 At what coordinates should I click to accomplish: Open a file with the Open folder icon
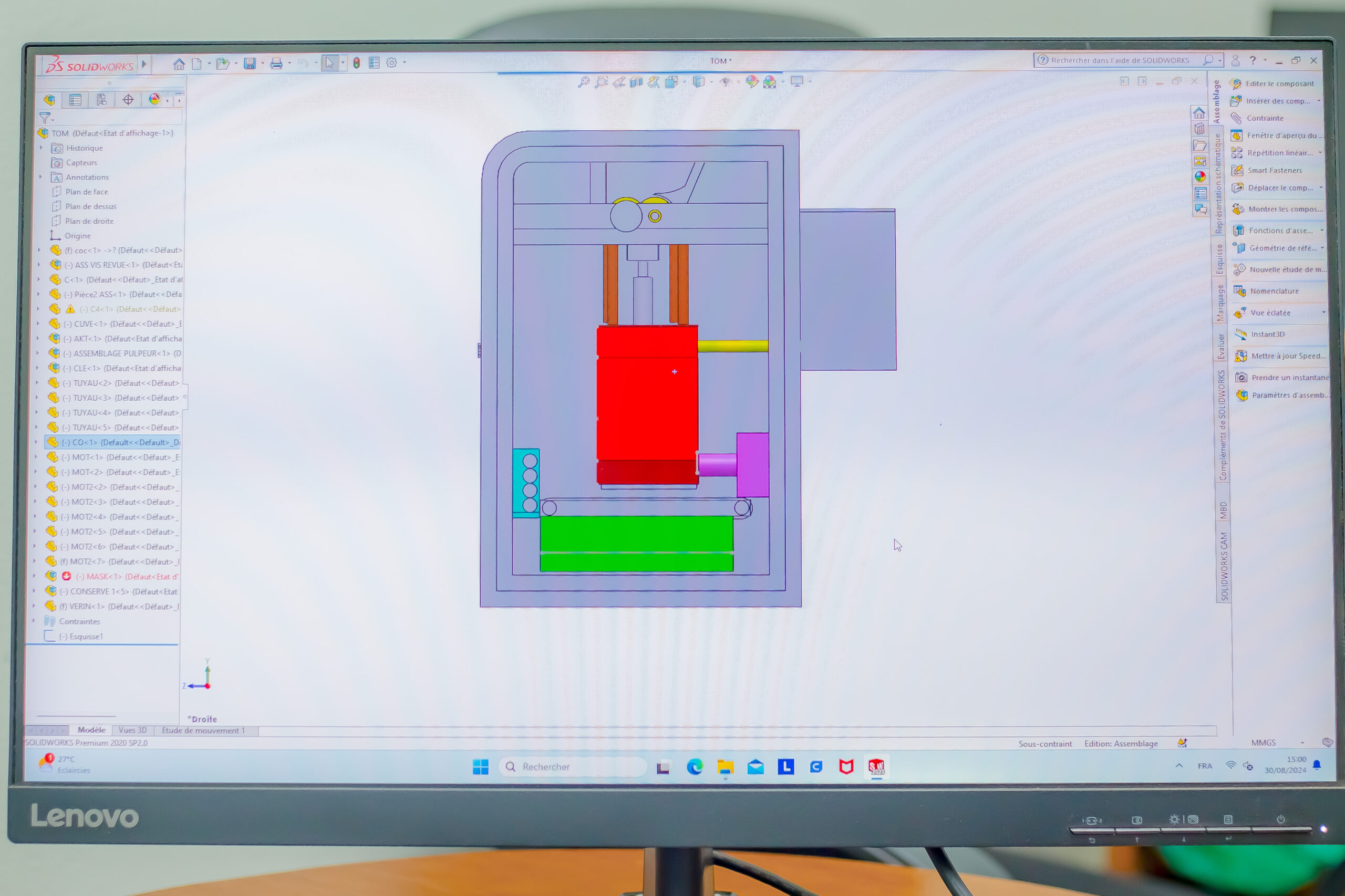tap(223, 64)
